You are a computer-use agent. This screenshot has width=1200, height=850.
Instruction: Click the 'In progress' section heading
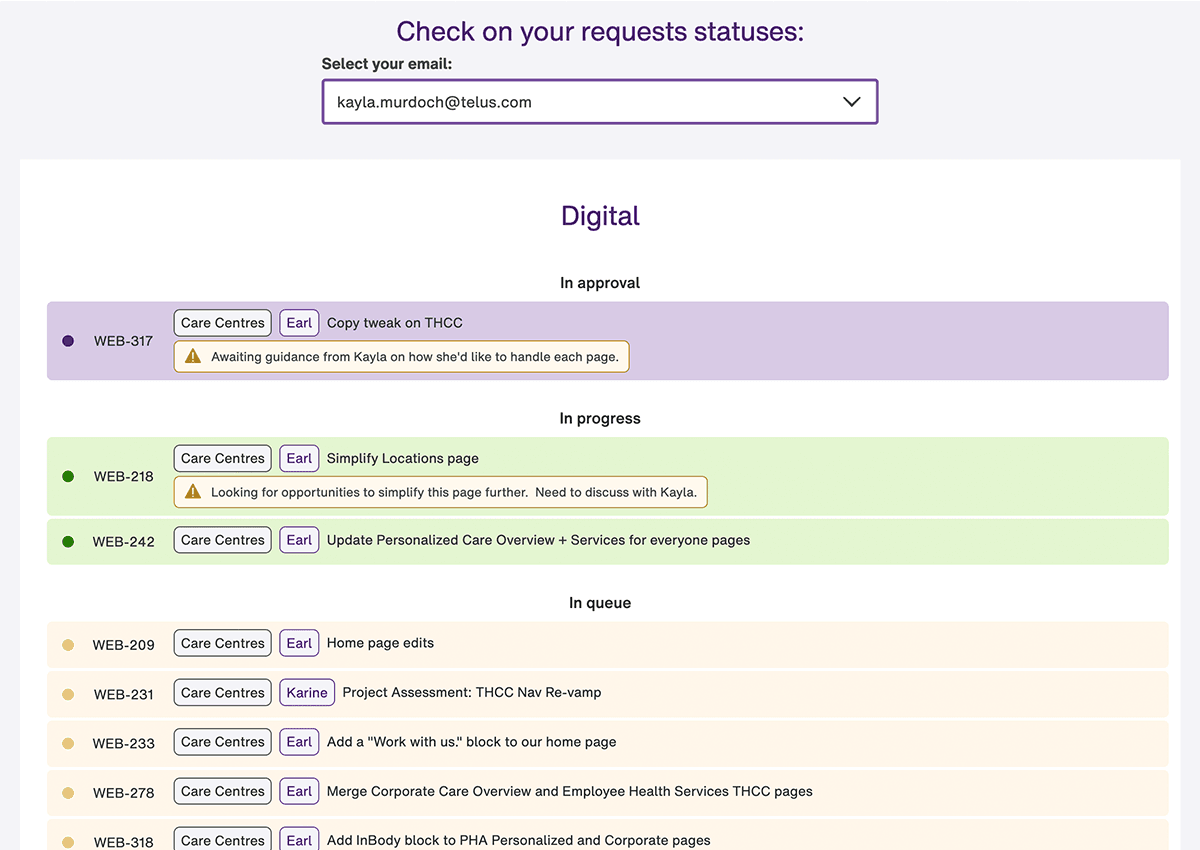point(600,419)
